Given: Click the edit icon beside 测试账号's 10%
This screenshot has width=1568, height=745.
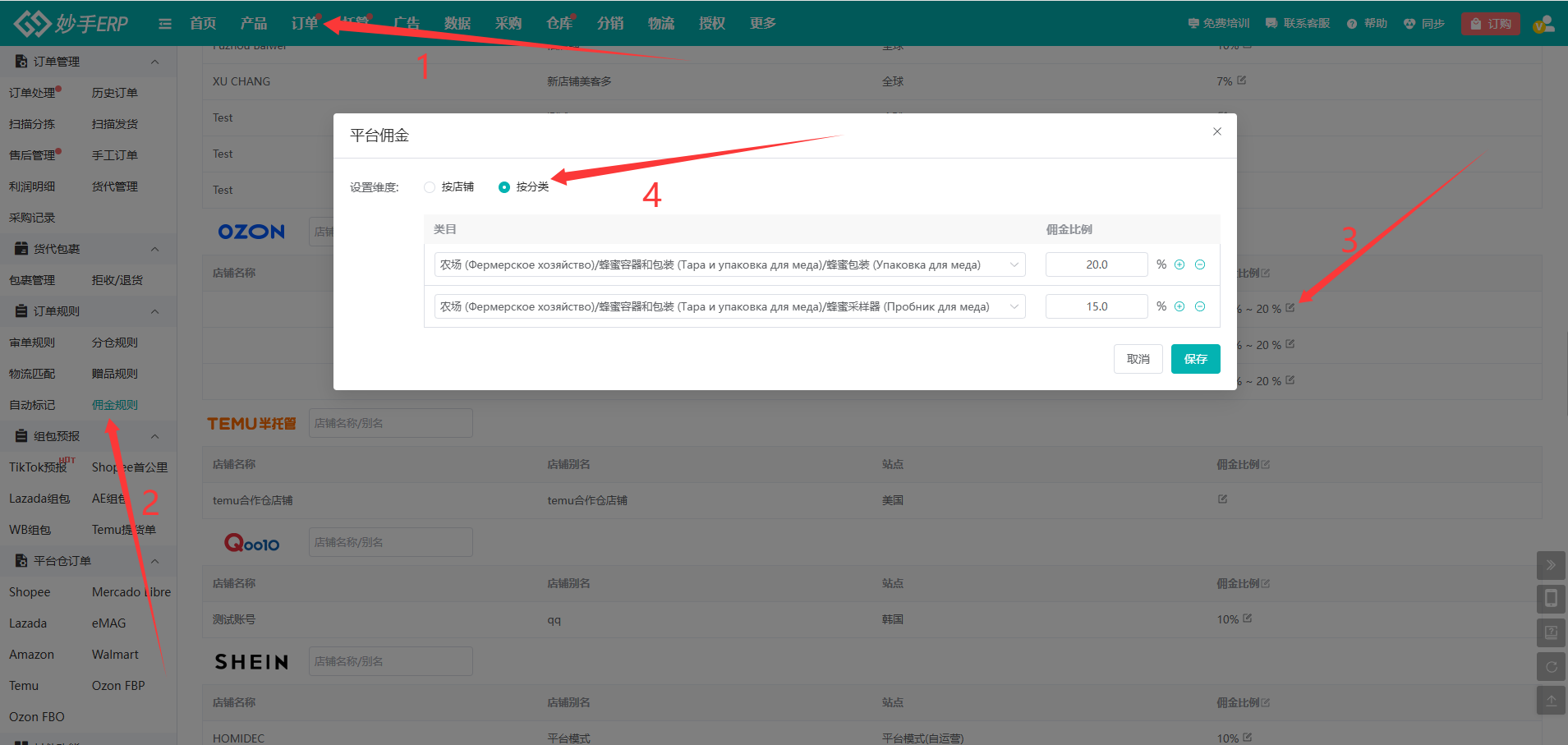Looking at the screenshot, I should click(x=1248, y=618).
